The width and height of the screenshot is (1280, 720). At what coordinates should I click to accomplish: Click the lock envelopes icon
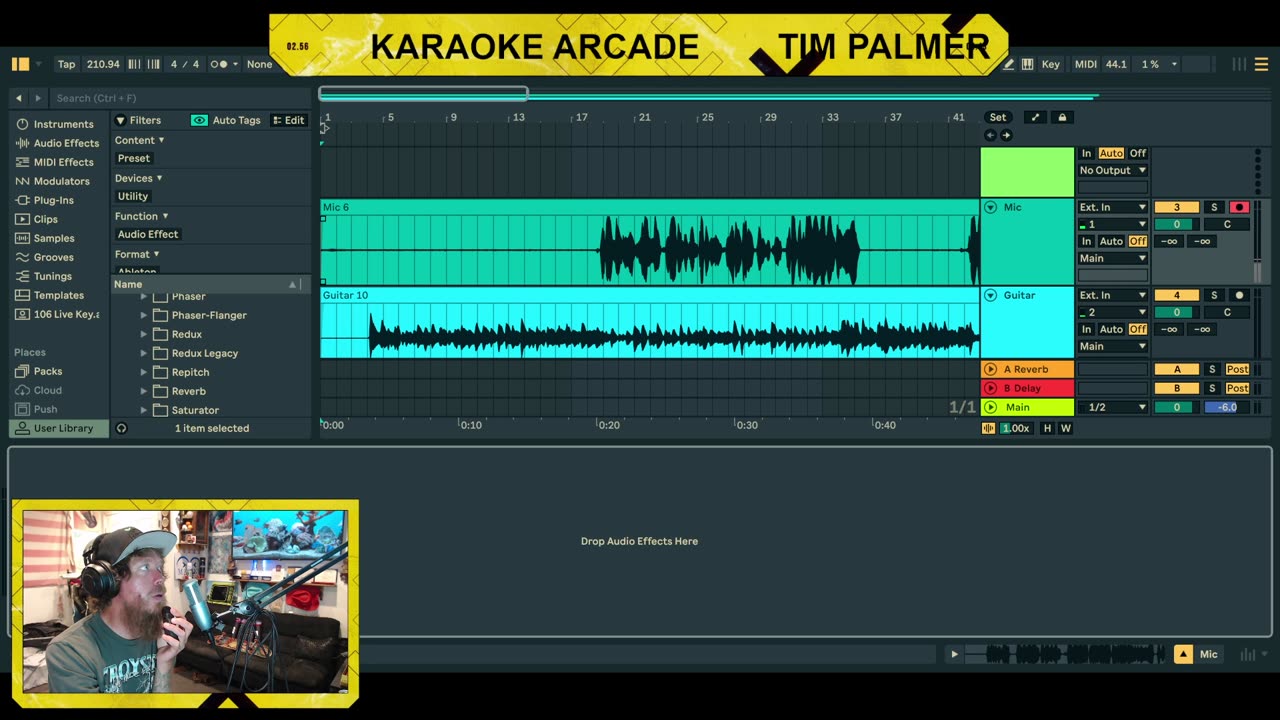click(1062, 117)
